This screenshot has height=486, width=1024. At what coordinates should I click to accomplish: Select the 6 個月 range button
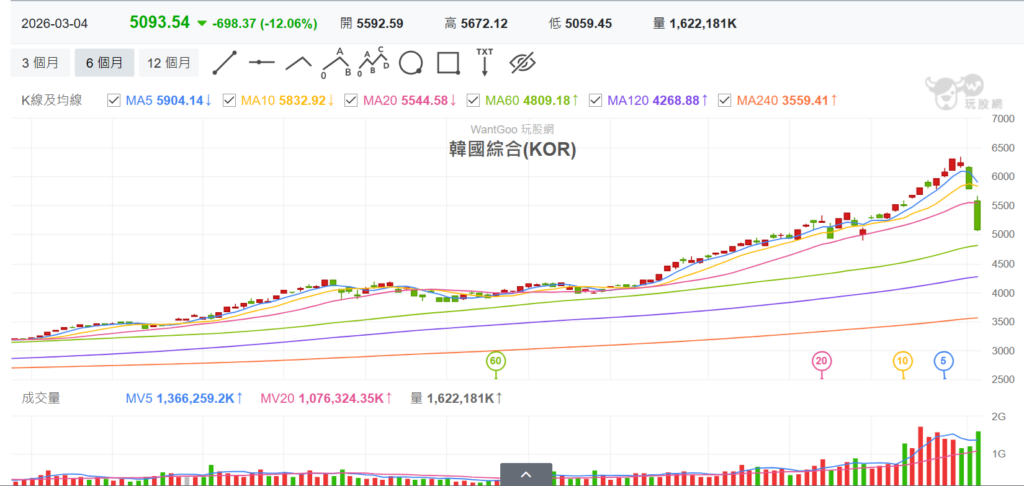pyautogui.click(x=104, y=63)
